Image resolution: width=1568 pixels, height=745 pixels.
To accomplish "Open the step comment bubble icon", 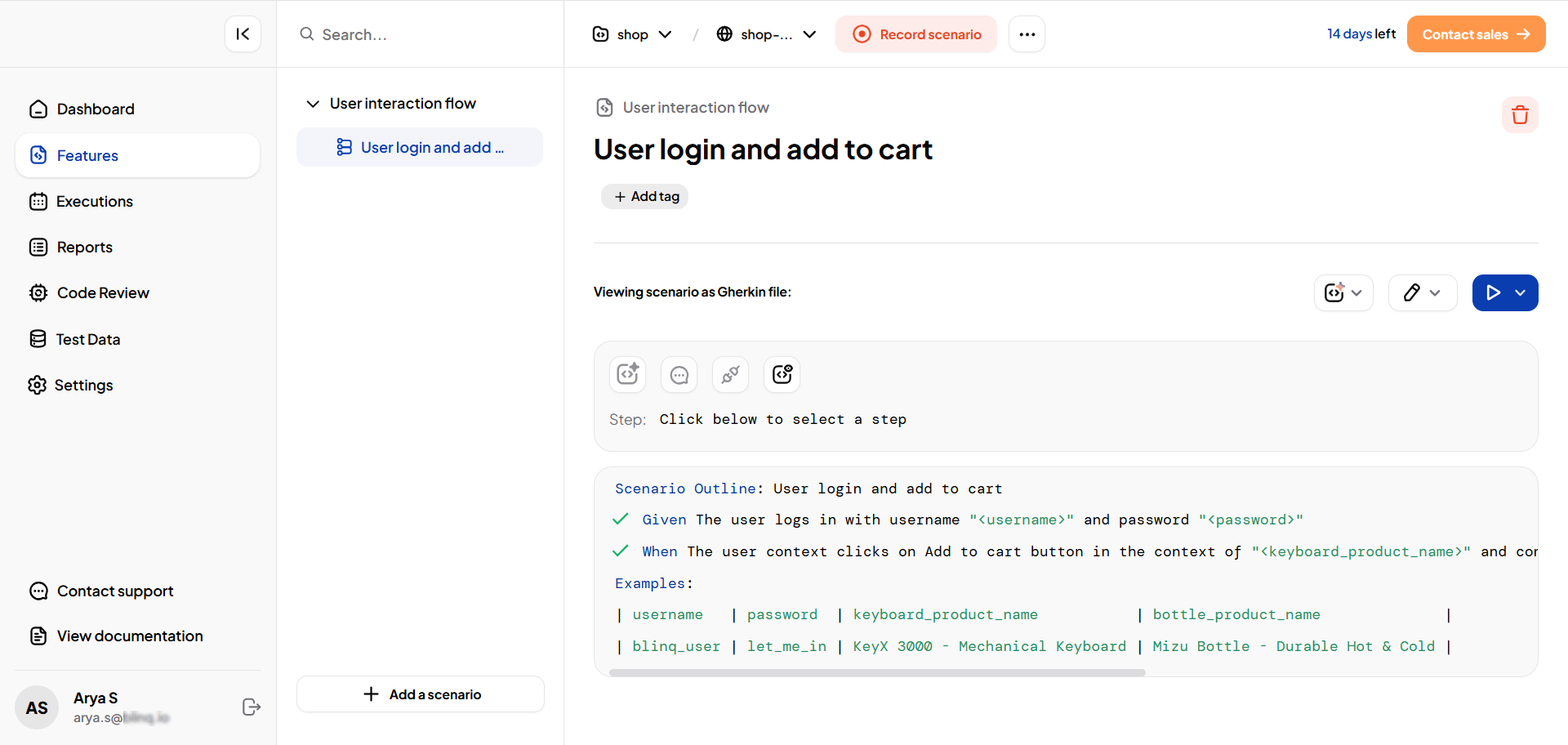I will [679, 374].
